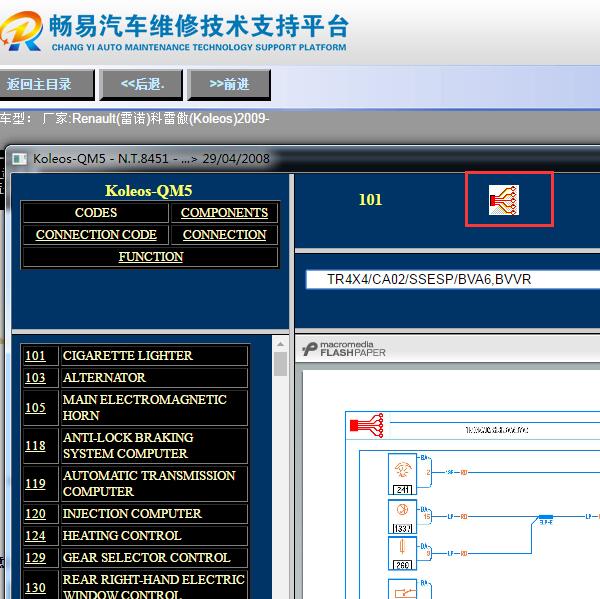Select component 241 in the wiring diagram
Image resolution: width=600 pixels, height=599 pixels.
pyautogui.click(x=402, y=474)
